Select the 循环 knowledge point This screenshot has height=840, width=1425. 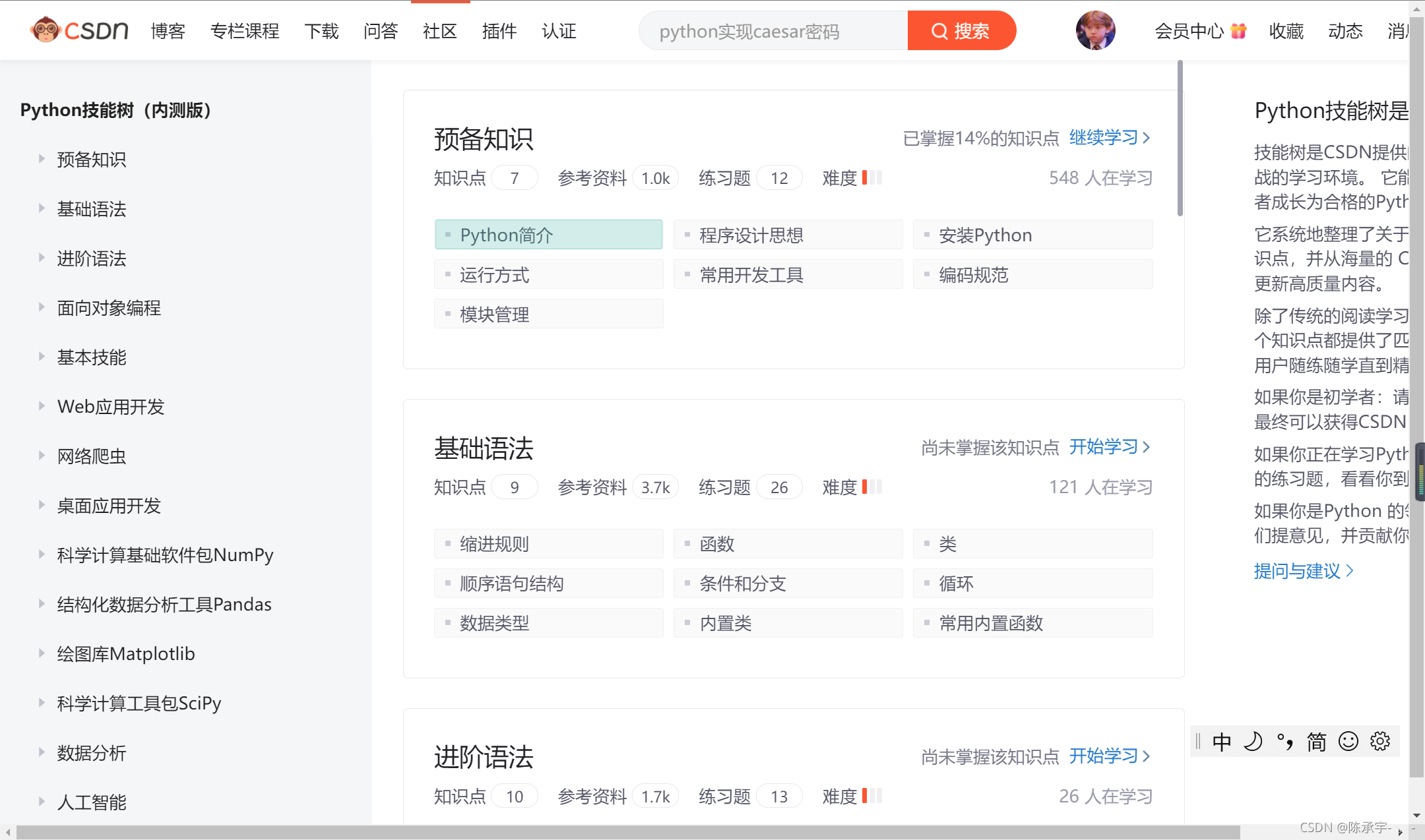1033,584
